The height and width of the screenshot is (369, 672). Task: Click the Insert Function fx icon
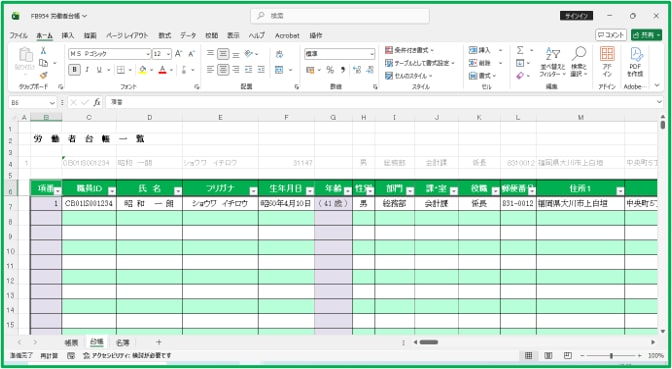[97, 102]
